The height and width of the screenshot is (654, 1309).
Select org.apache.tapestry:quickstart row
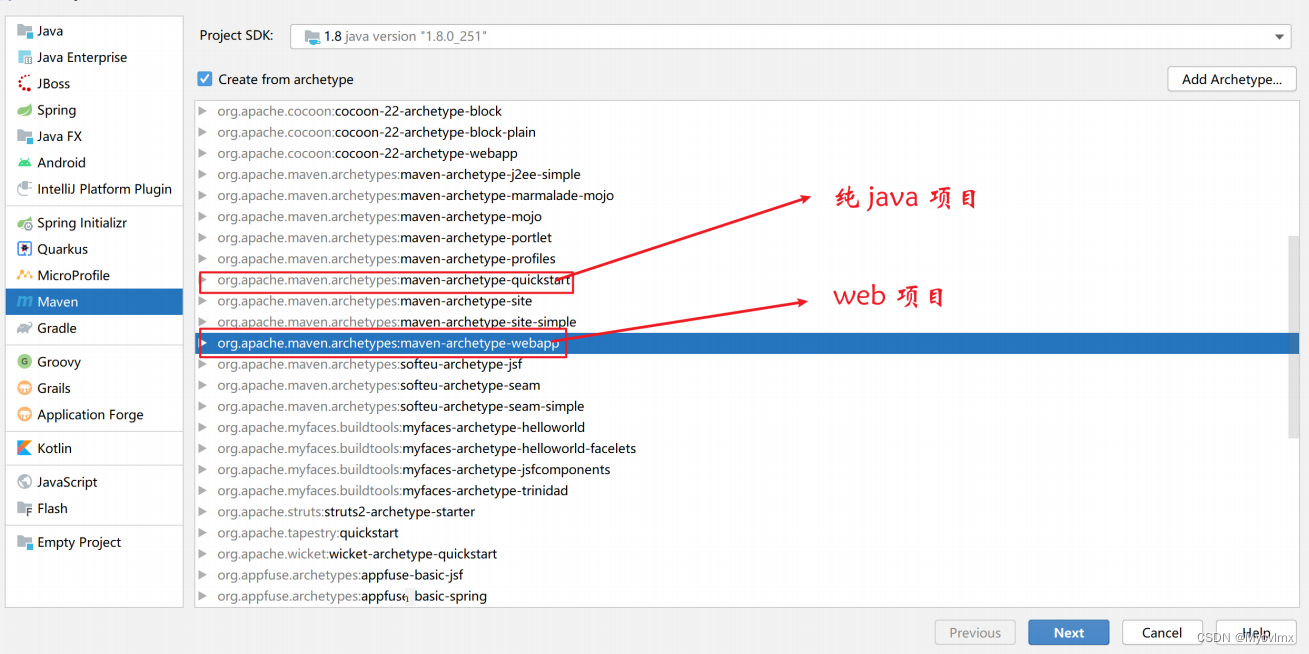point(746,532)
